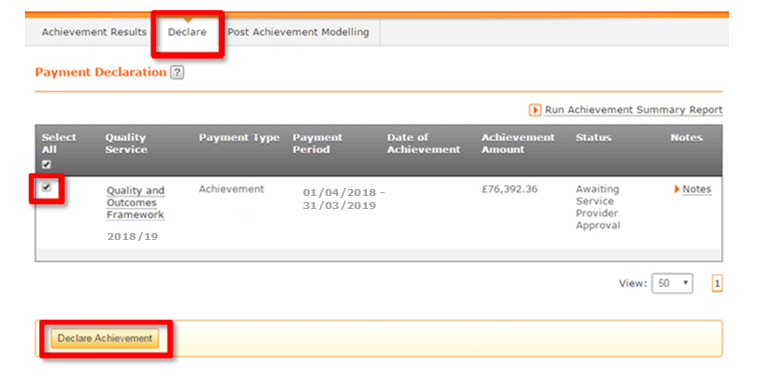The height and width of the screenshot is (385, 766).
Task: Click the Payment Declaration heading
Action: click(101, 72)
